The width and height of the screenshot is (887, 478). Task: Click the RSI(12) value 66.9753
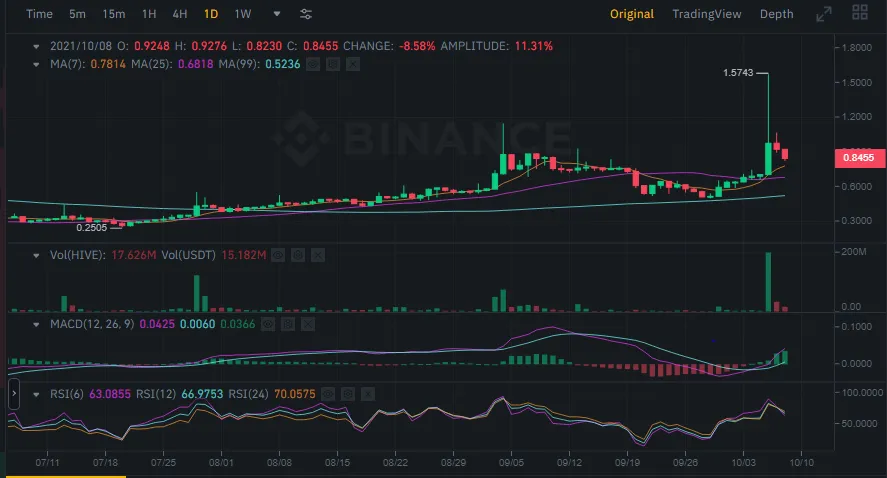pos(202,394)
